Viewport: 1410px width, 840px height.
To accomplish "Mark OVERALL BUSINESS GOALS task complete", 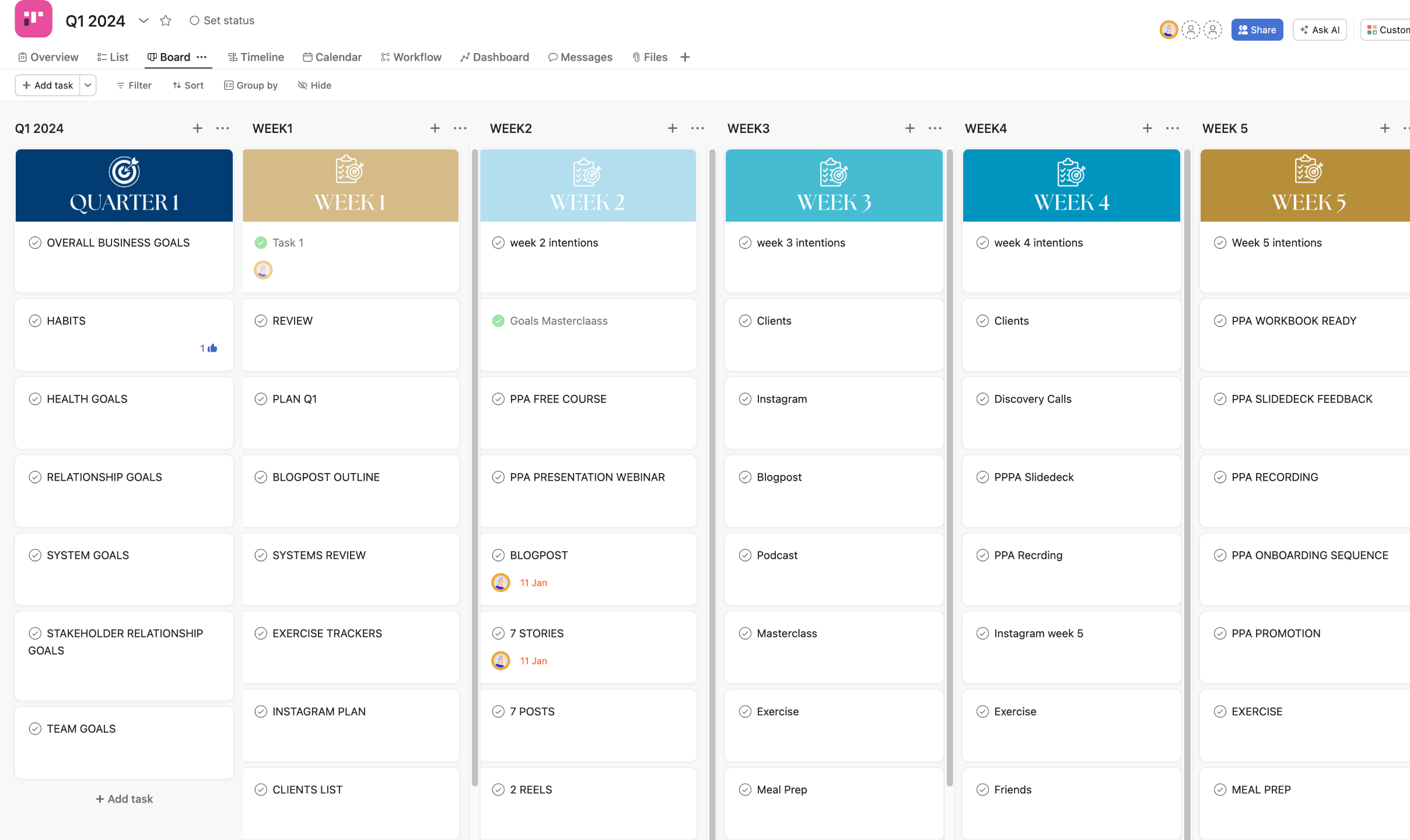I will [x=35, y=243].
